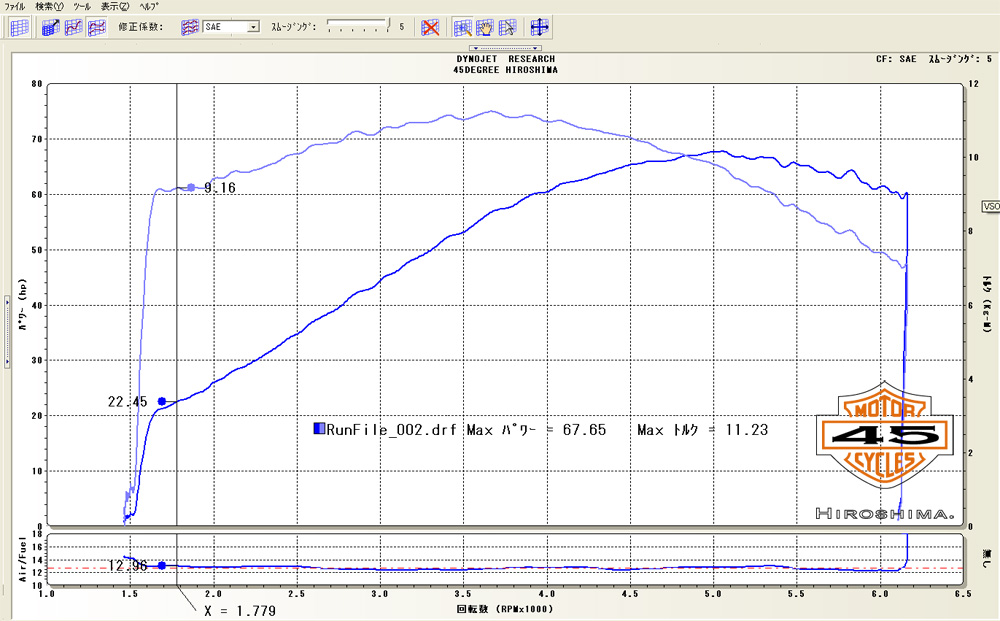Open the SAE correction factor dropdown
This screenshot has width=1000, height=621.
tap(253, 28)
